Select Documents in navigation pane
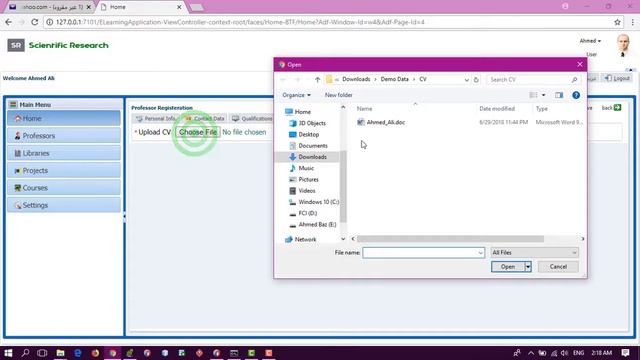Screen dimensions: 640x360 coord(313,146)
